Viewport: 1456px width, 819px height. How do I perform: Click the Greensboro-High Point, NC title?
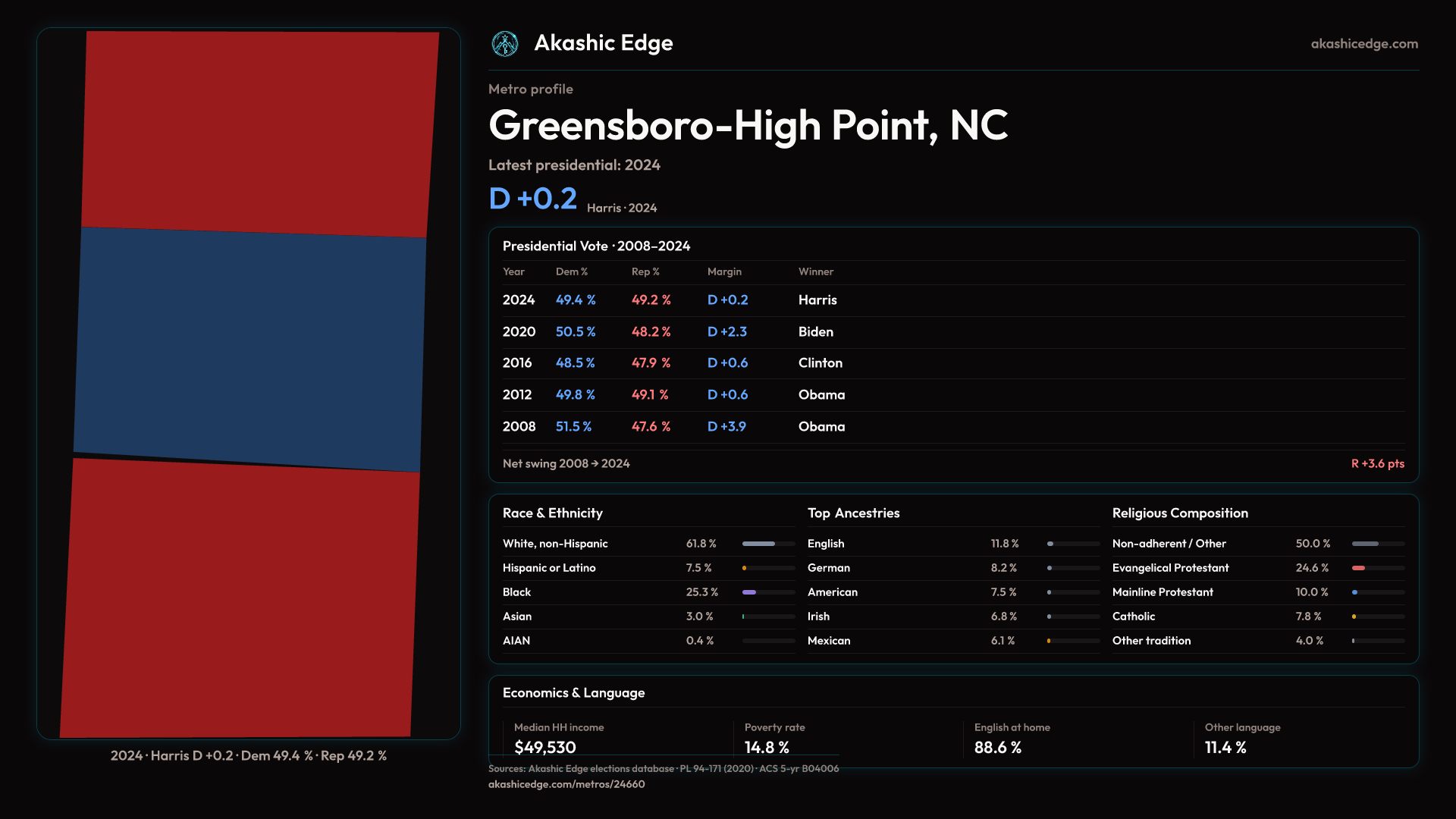[748, 125]
